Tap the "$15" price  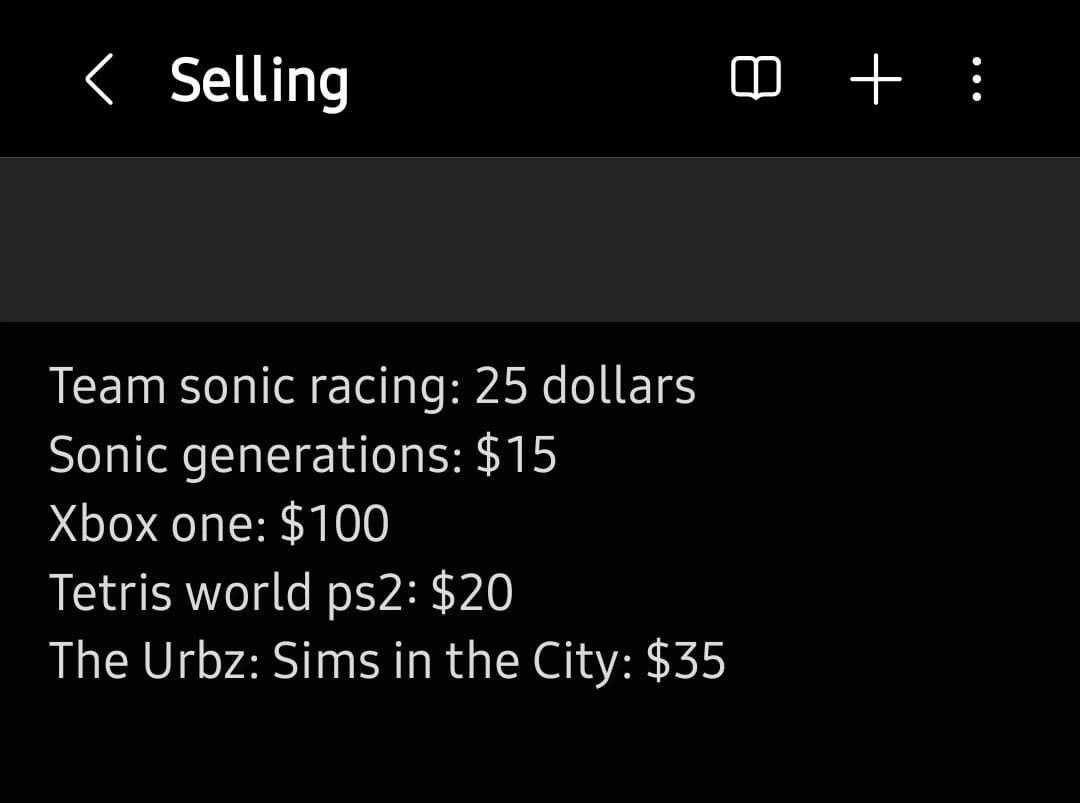click(x=516, y=456)
